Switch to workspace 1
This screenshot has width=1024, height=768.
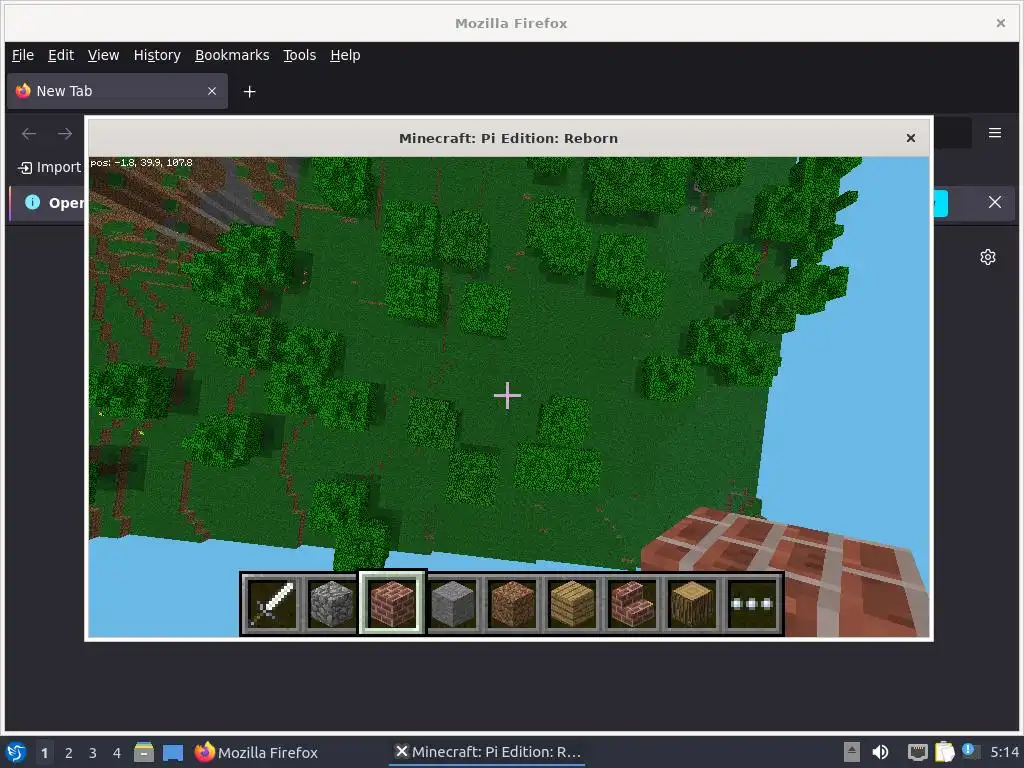pos(44,753)
